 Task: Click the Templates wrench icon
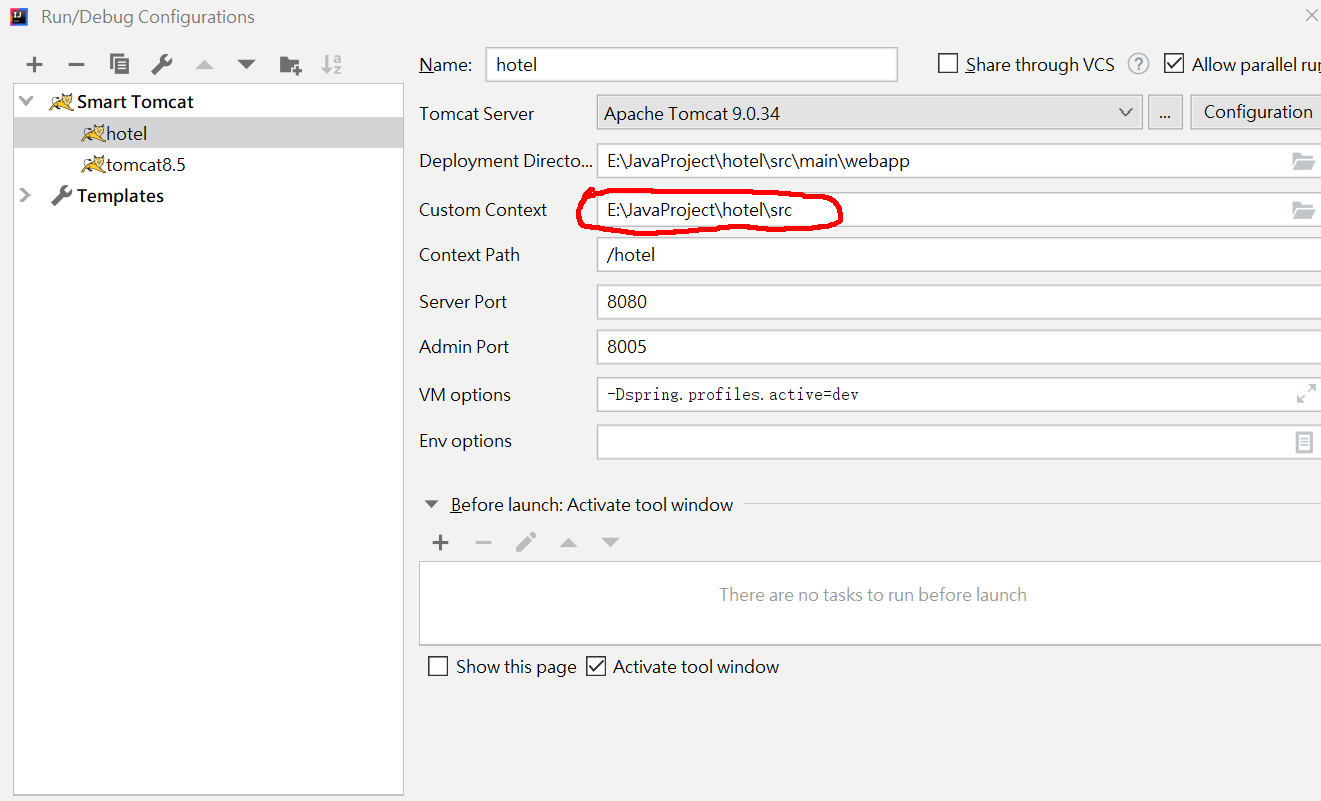pyautogui.click(x=61, y=196)
